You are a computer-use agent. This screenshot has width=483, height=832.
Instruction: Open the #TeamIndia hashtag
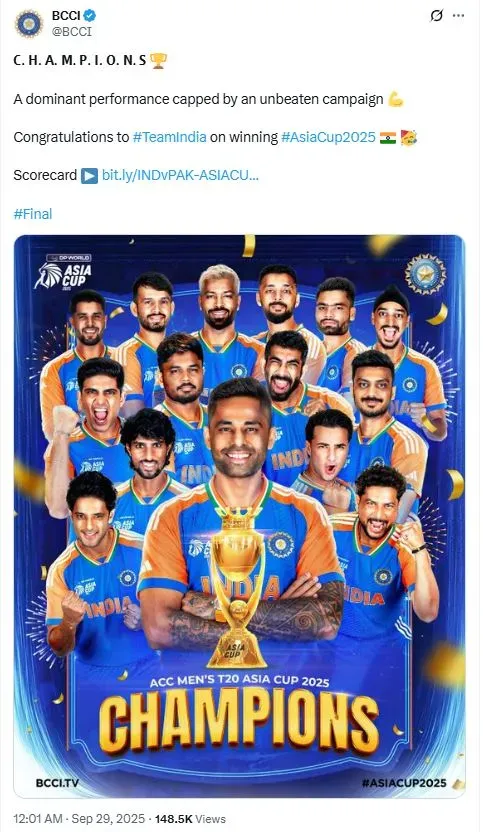point(169,137)
